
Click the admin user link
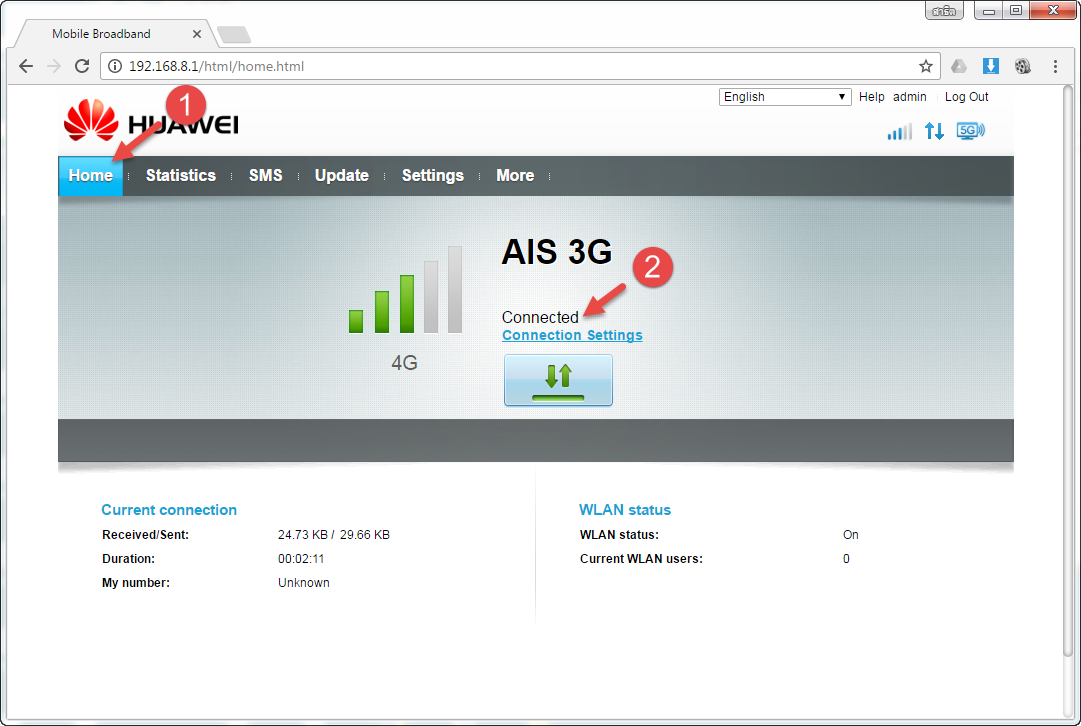[909, 97]
